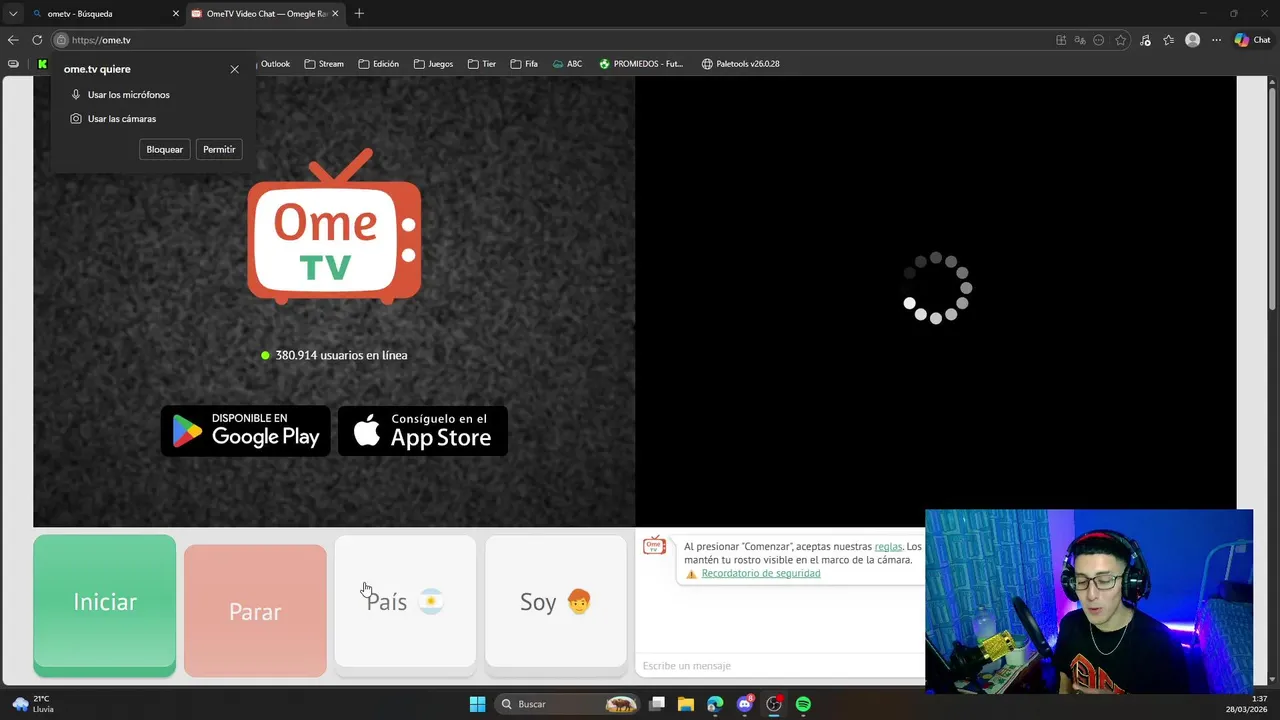Close the 'ometv - Búsqueda' tab
The image size is (1280, 720).
pyautogui.click(x=176, y=13)
